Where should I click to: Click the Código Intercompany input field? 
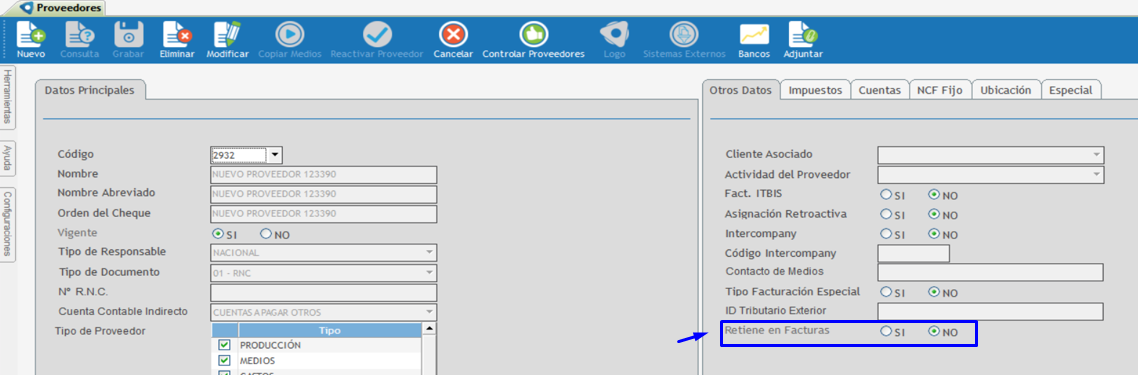914,253
